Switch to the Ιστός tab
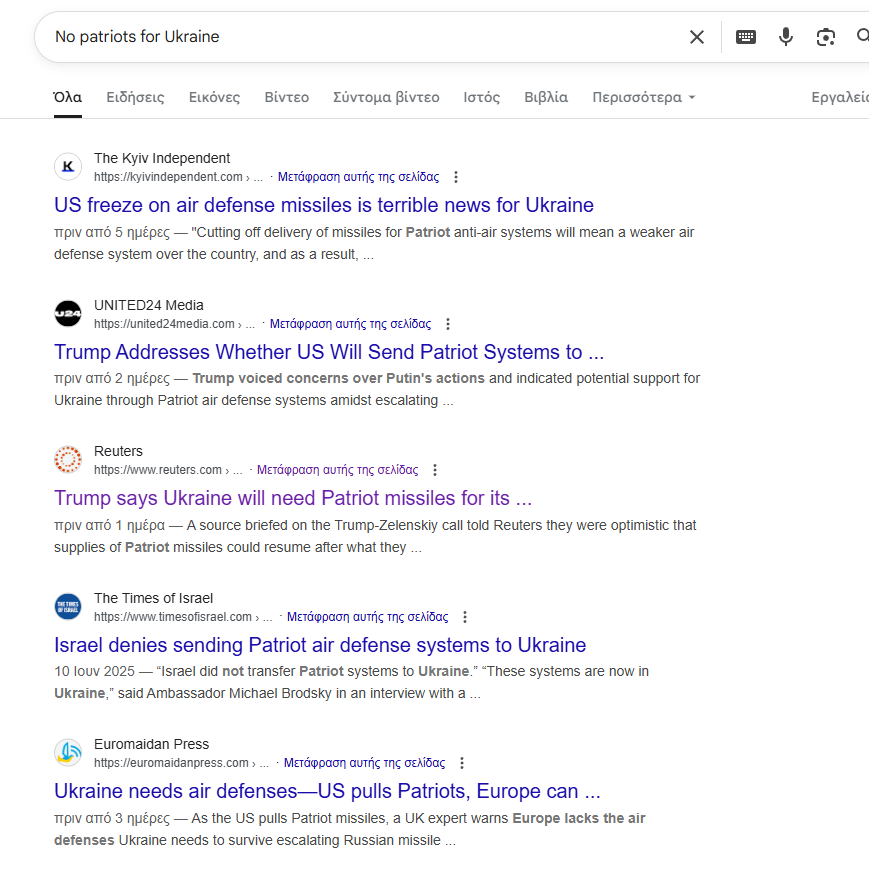Image resolution: width=869 pixels, height=875 pixels. tap(482, 97)
